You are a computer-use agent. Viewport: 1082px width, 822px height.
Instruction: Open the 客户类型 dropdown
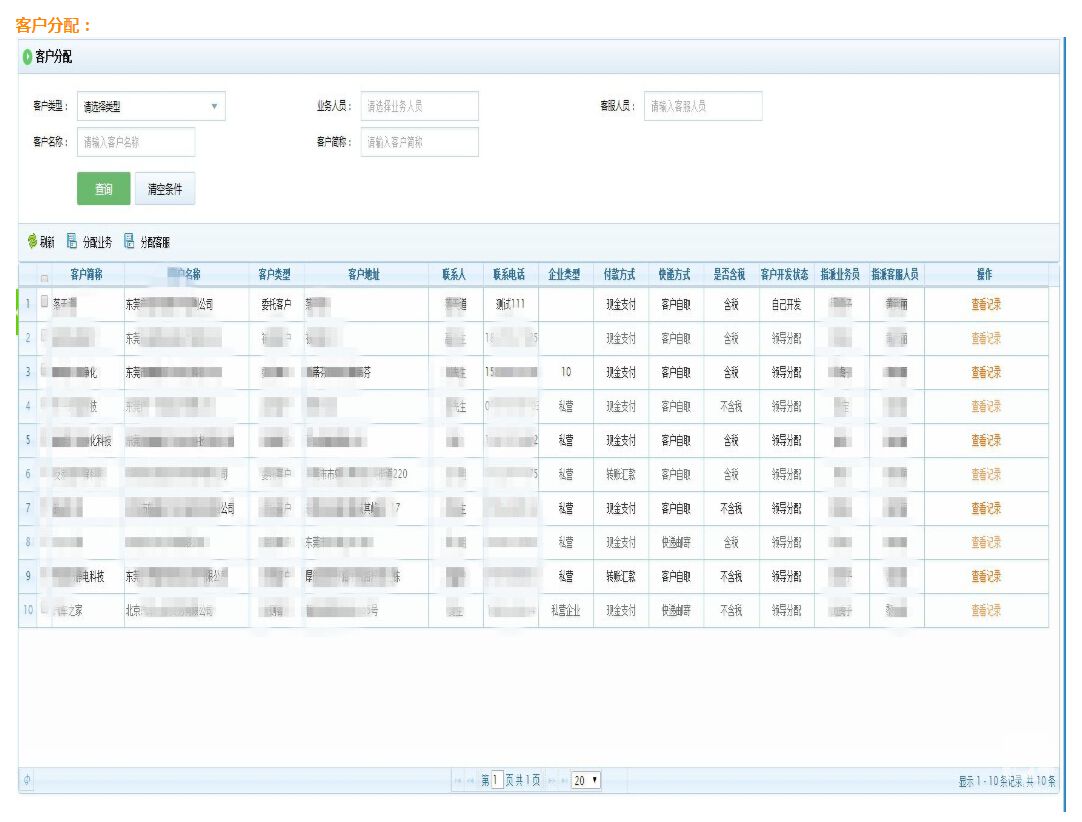coord(151,106)
